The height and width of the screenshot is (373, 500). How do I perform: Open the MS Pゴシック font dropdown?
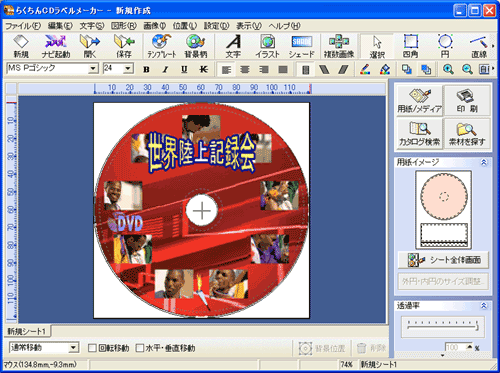[x=93, y=68]
